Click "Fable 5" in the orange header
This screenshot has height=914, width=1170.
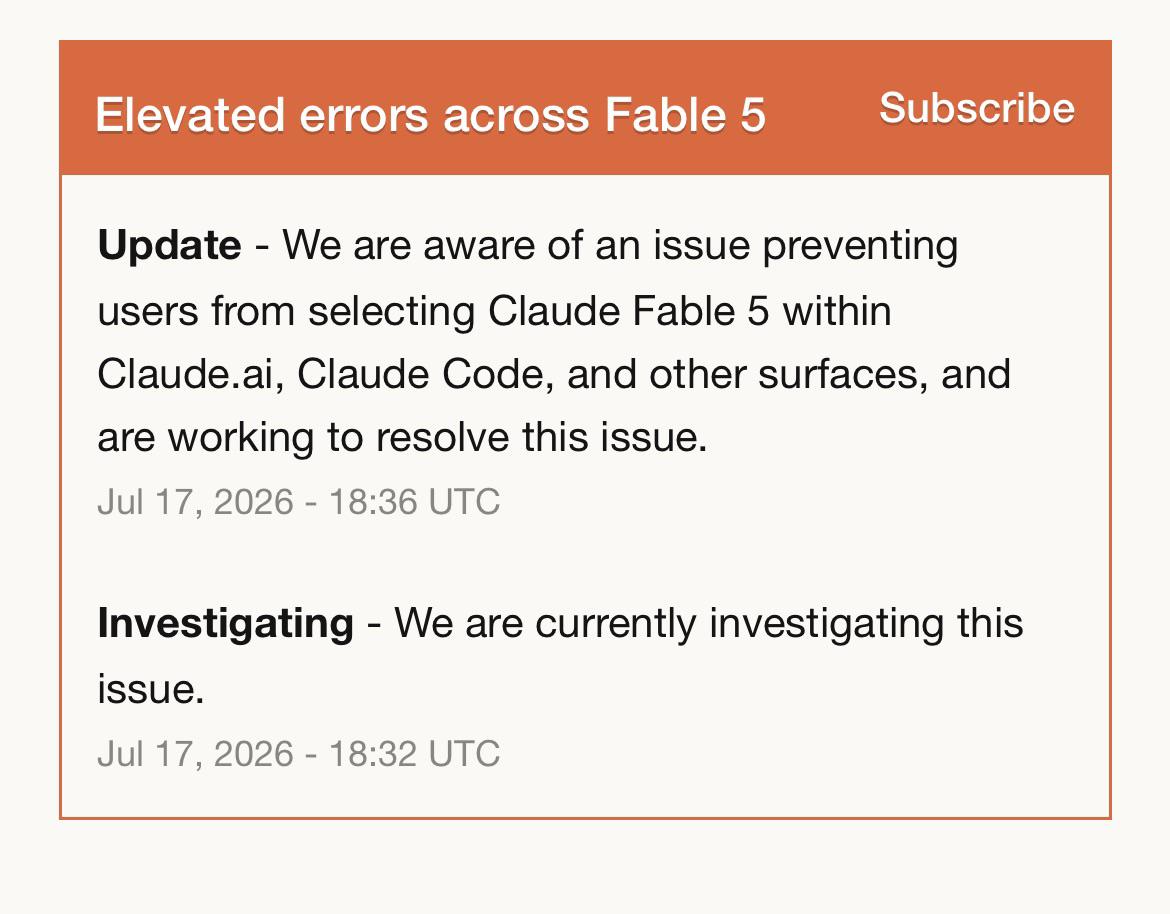point(685,115)
